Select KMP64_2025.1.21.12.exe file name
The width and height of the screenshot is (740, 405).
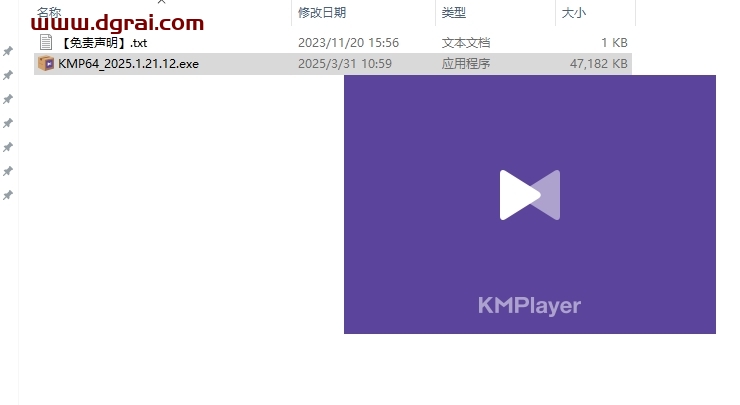coord(128,64)
